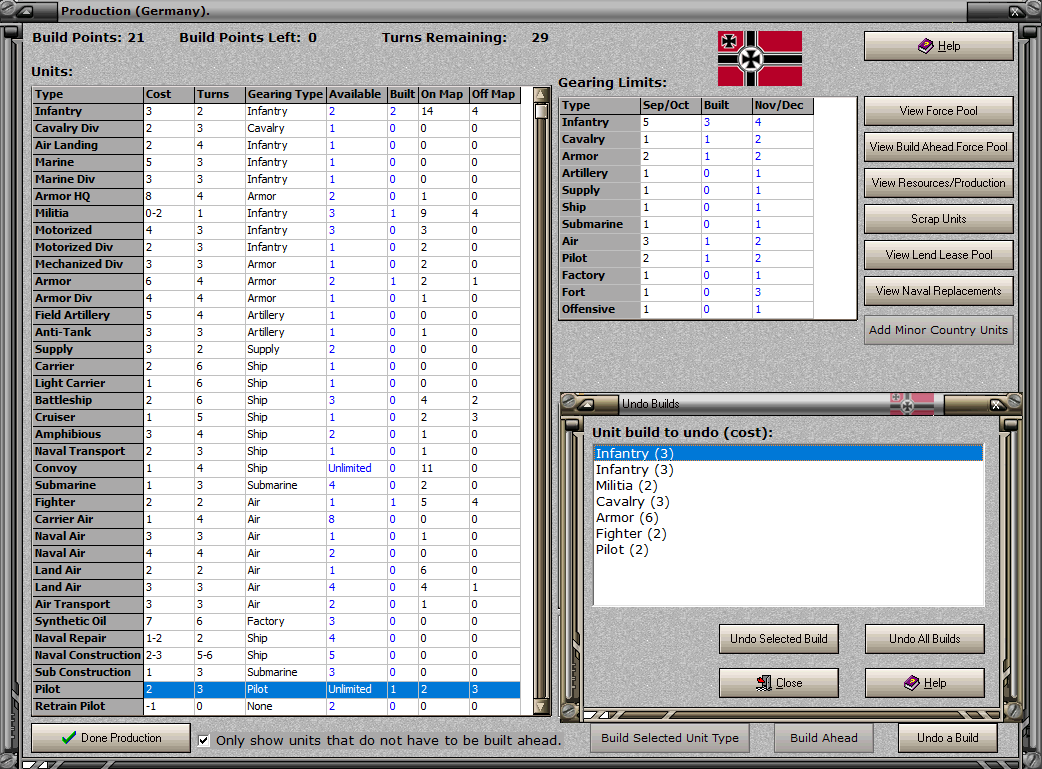Select second Infantry (3) in undo list
This screenshot has width=1042, height=769.
(x=788, y=469)
